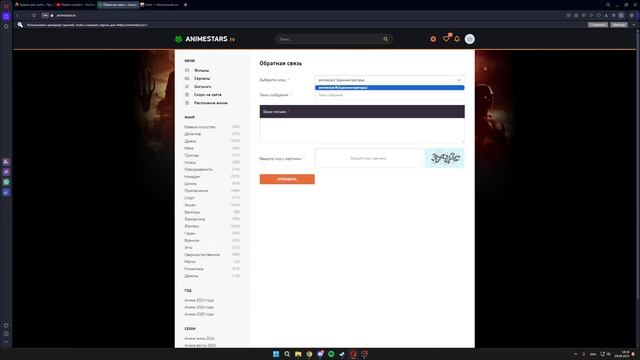The width and height of the screenshot is (640, 360).
Task: Open the Аниме 2023 года link
Action: (199, 300)
